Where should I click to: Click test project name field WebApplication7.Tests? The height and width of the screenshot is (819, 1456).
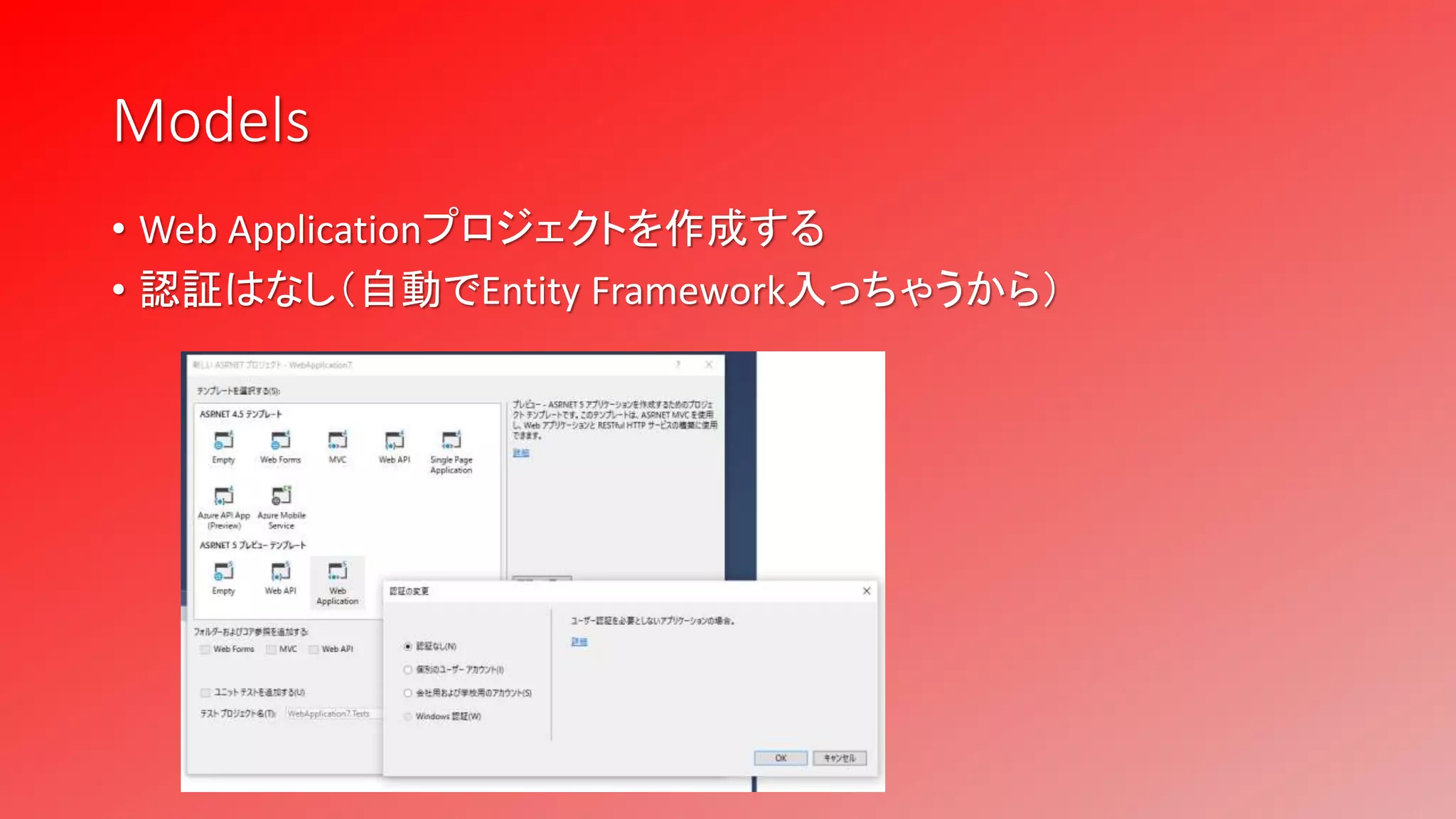[x=334, y=714]
